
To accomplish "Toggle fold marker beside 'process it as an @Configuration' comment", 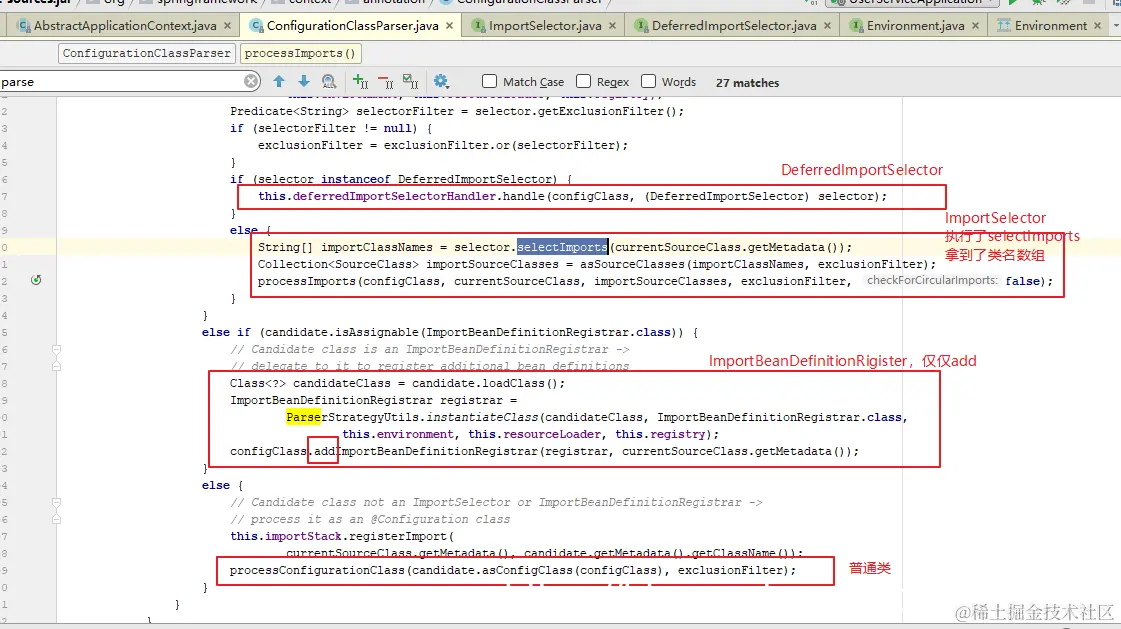I will [x=56, y=519].
